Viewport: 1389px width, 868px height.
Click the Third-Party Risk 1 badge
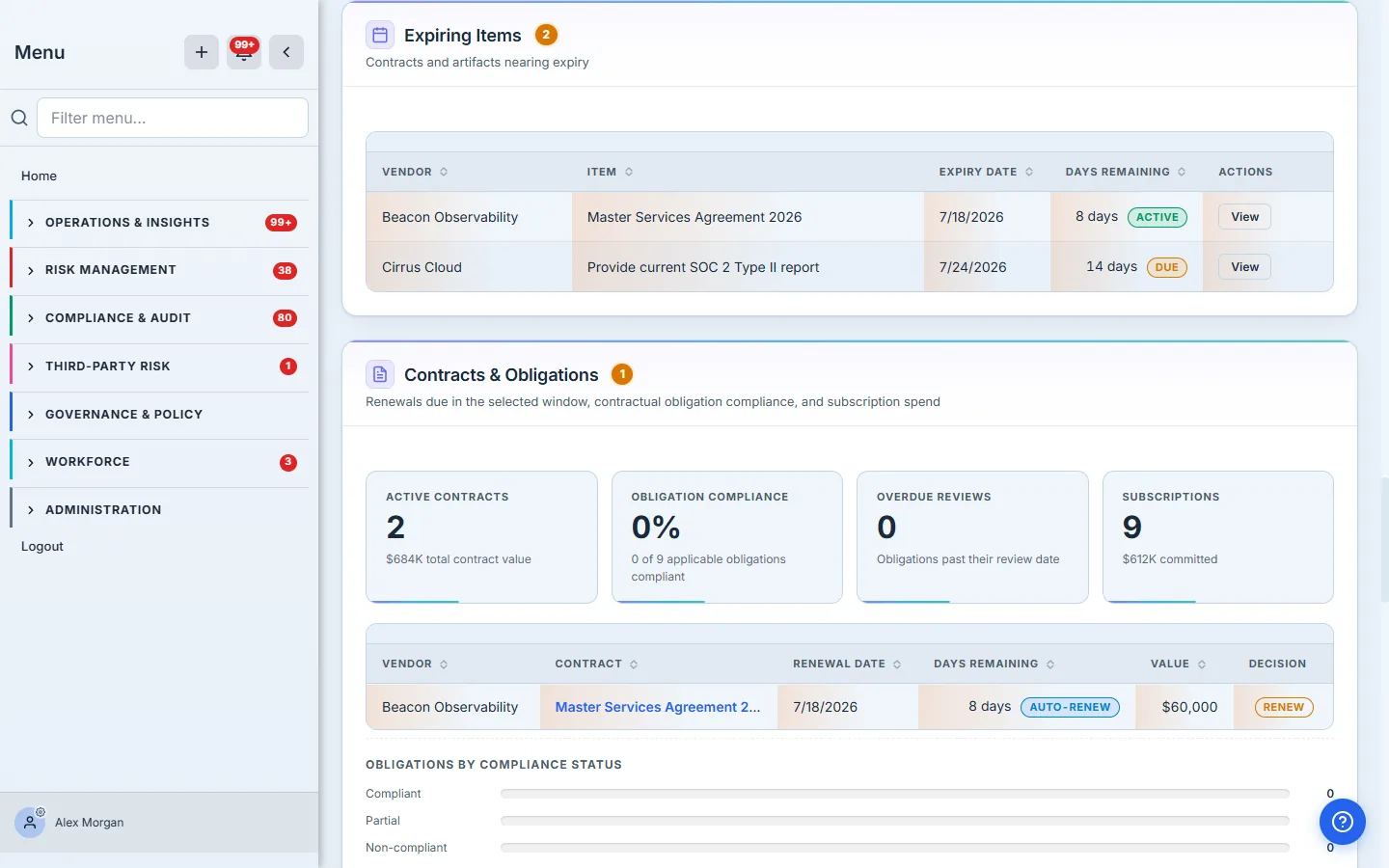click(x=287, y=366)
